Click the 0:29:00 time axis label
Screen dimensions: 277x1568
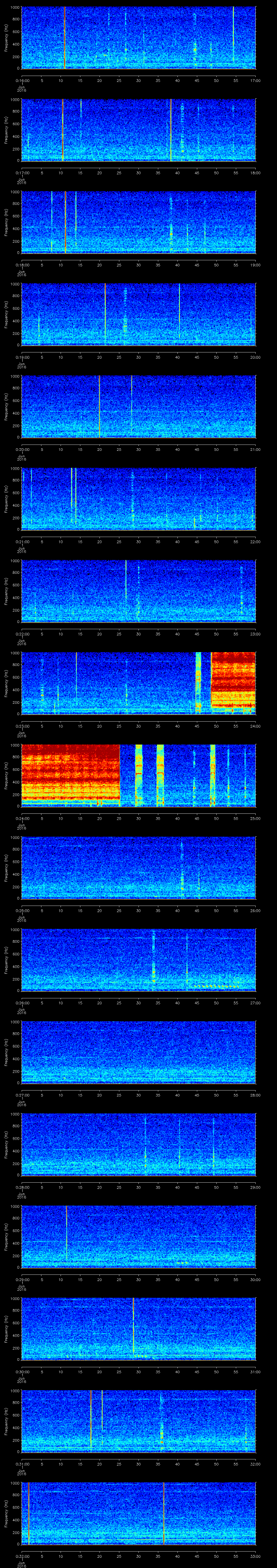[x=22, y=1279]
